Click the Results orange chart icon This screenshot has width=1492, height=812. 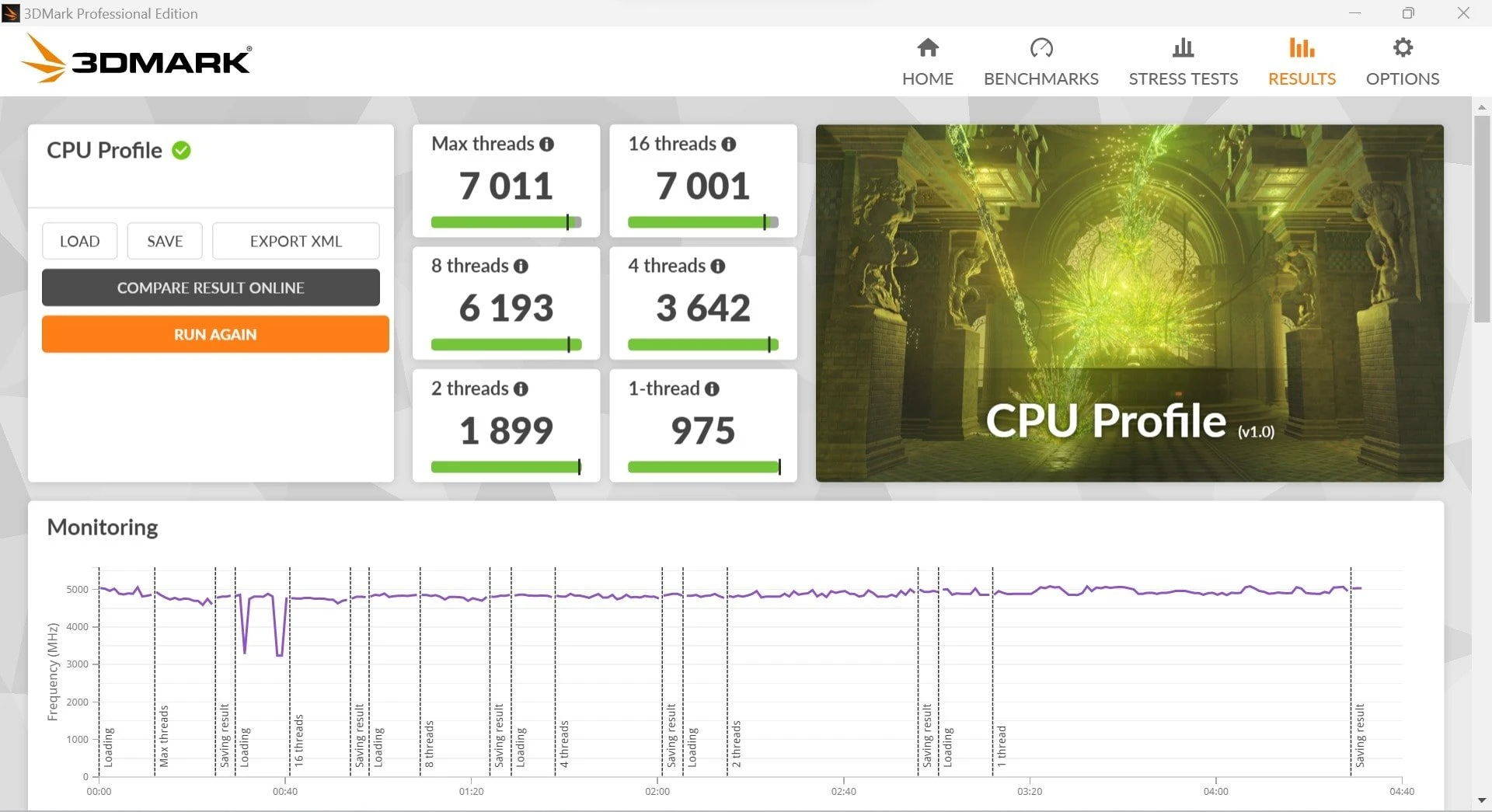point(1302,48)
